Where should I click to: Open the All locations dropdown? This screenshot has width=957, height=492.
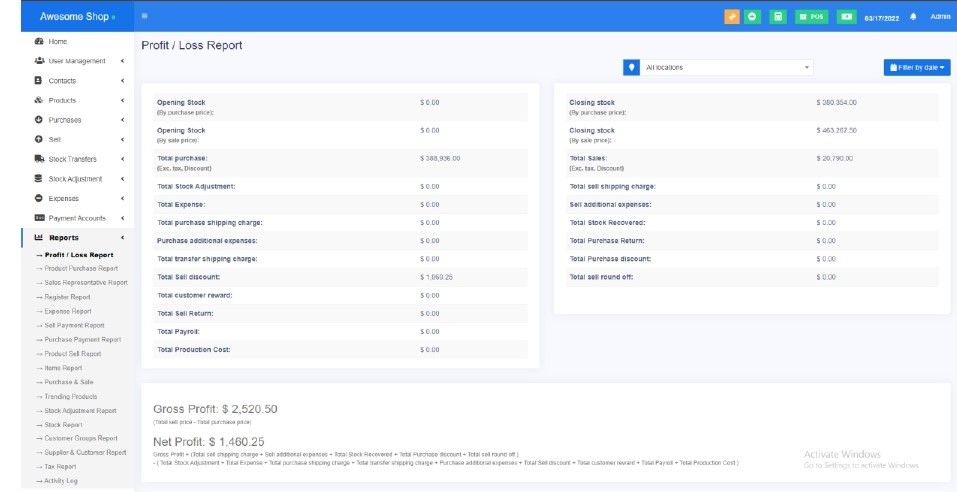click(x=727, y=67)
